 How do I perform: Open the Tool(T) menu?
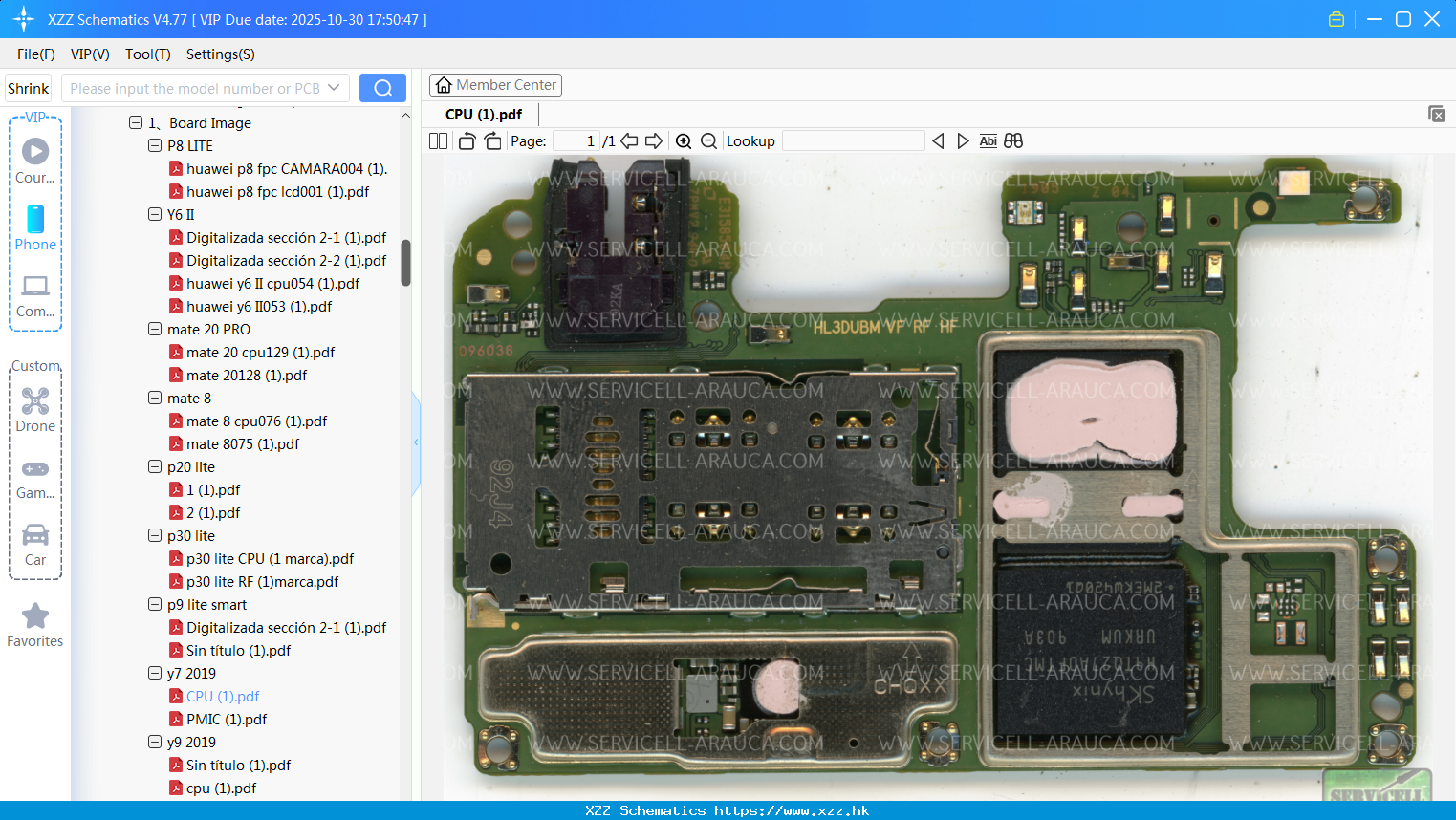coord(148,54)
